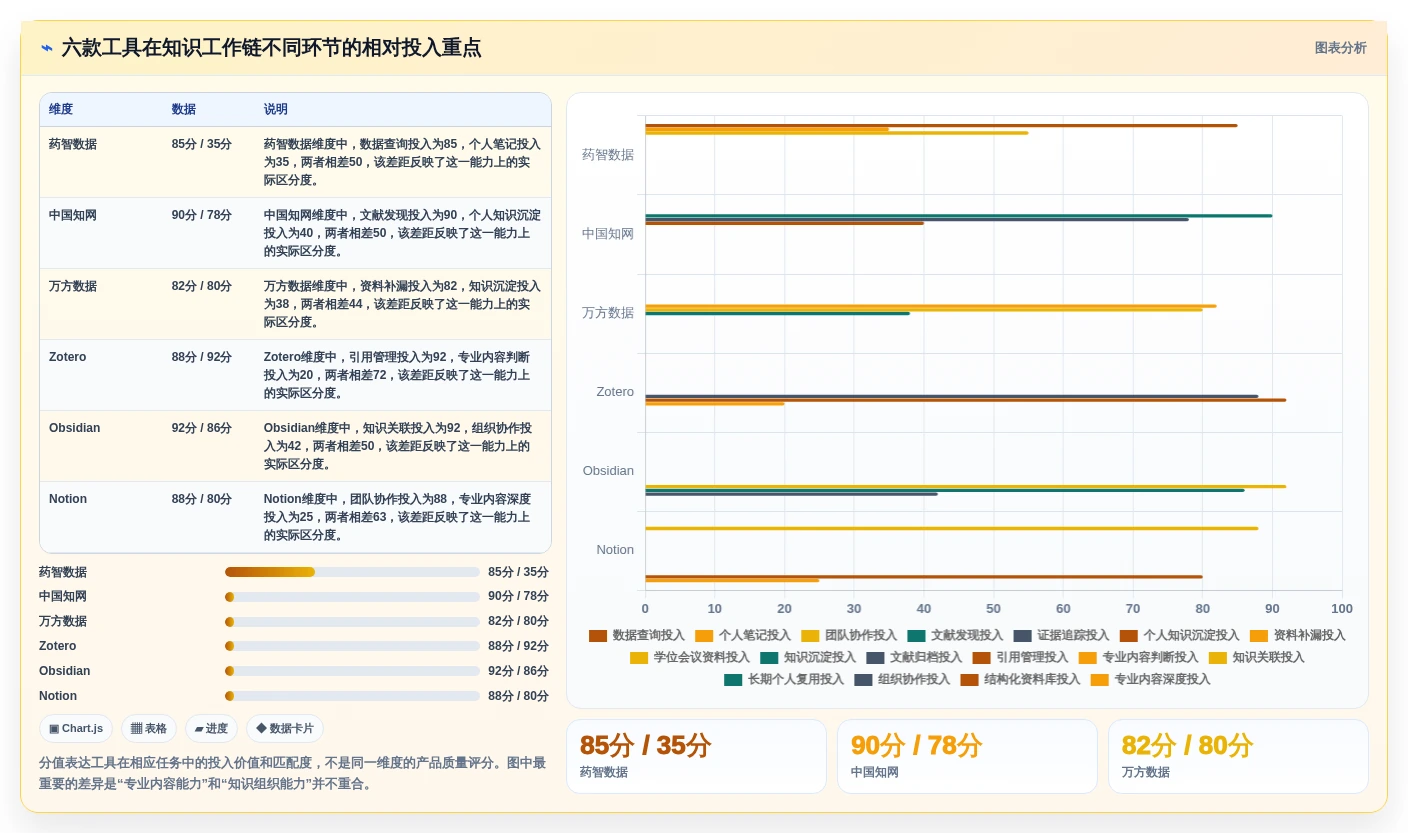Open the 82分 / 80分 万方数据 card
Viewport: 1408px width, 833px height.
tap(1238, 756)
